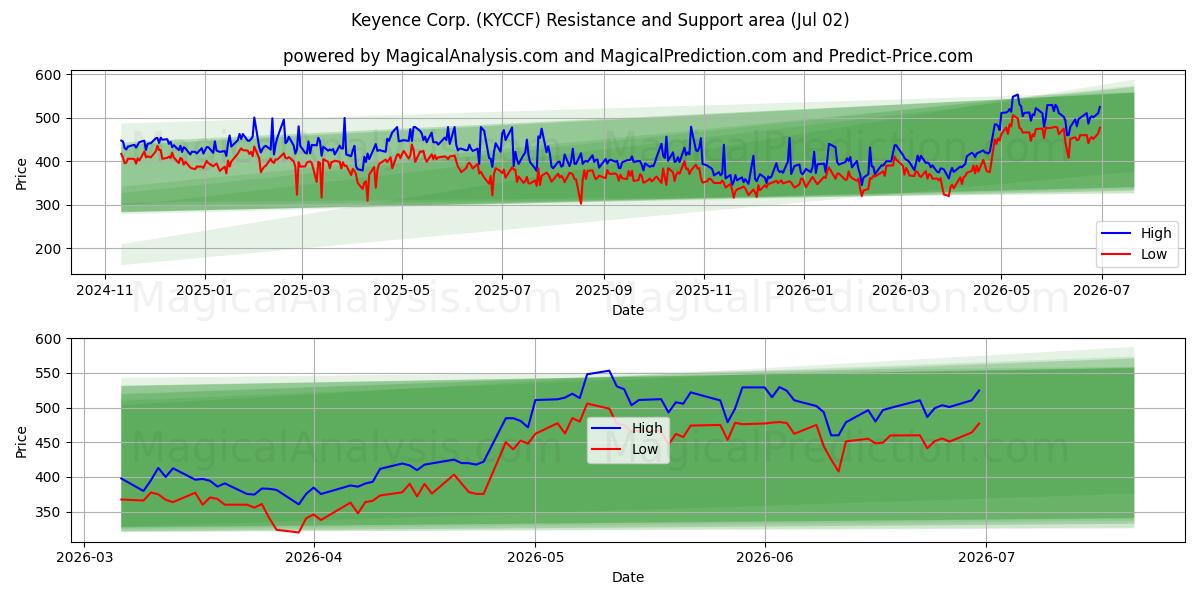The width and height of the screenshot is (1200, 600).
Task: Click the 'Date' axis label under lower chart
Action: (628, 577)
